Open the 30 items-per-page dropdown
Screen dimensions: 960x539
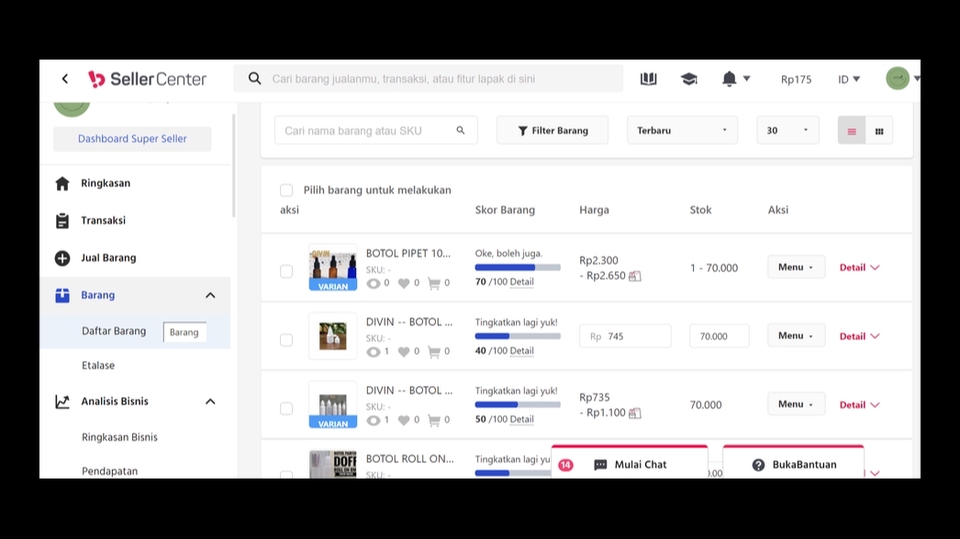(x=787, y=130)
